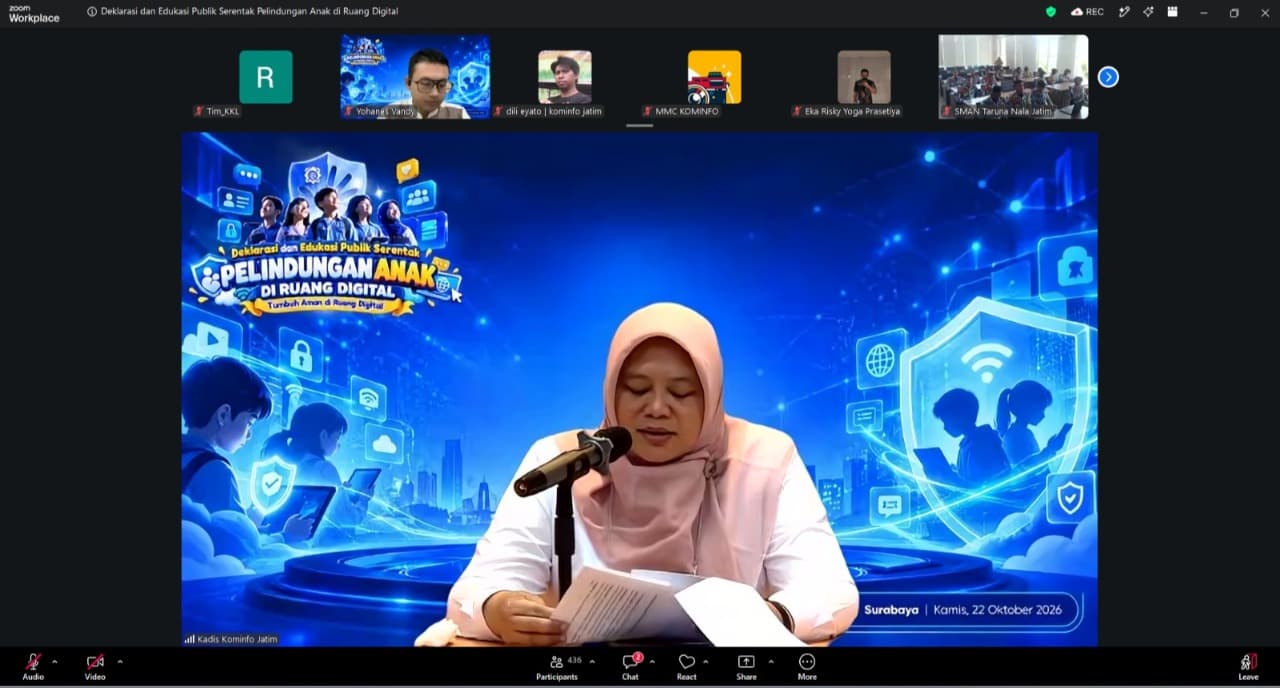Click the participant count 436
The image size is (1280, 688).
coord(574,660)
